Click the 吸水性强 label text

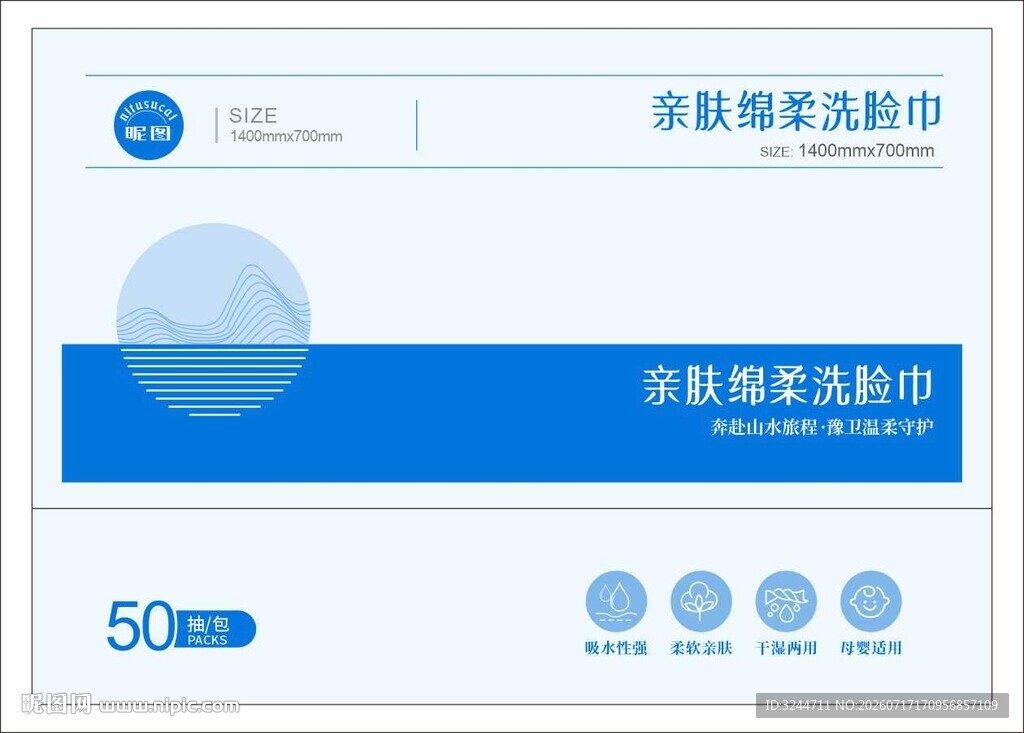tap(616, 648)
